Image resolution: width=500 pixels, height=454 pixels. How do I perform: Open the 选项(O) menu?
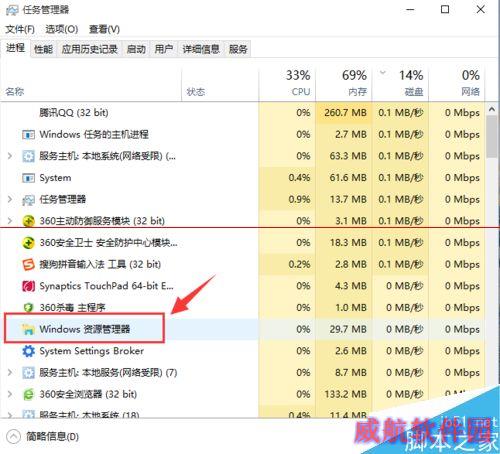pyautogui.click(x=62, y=29)
